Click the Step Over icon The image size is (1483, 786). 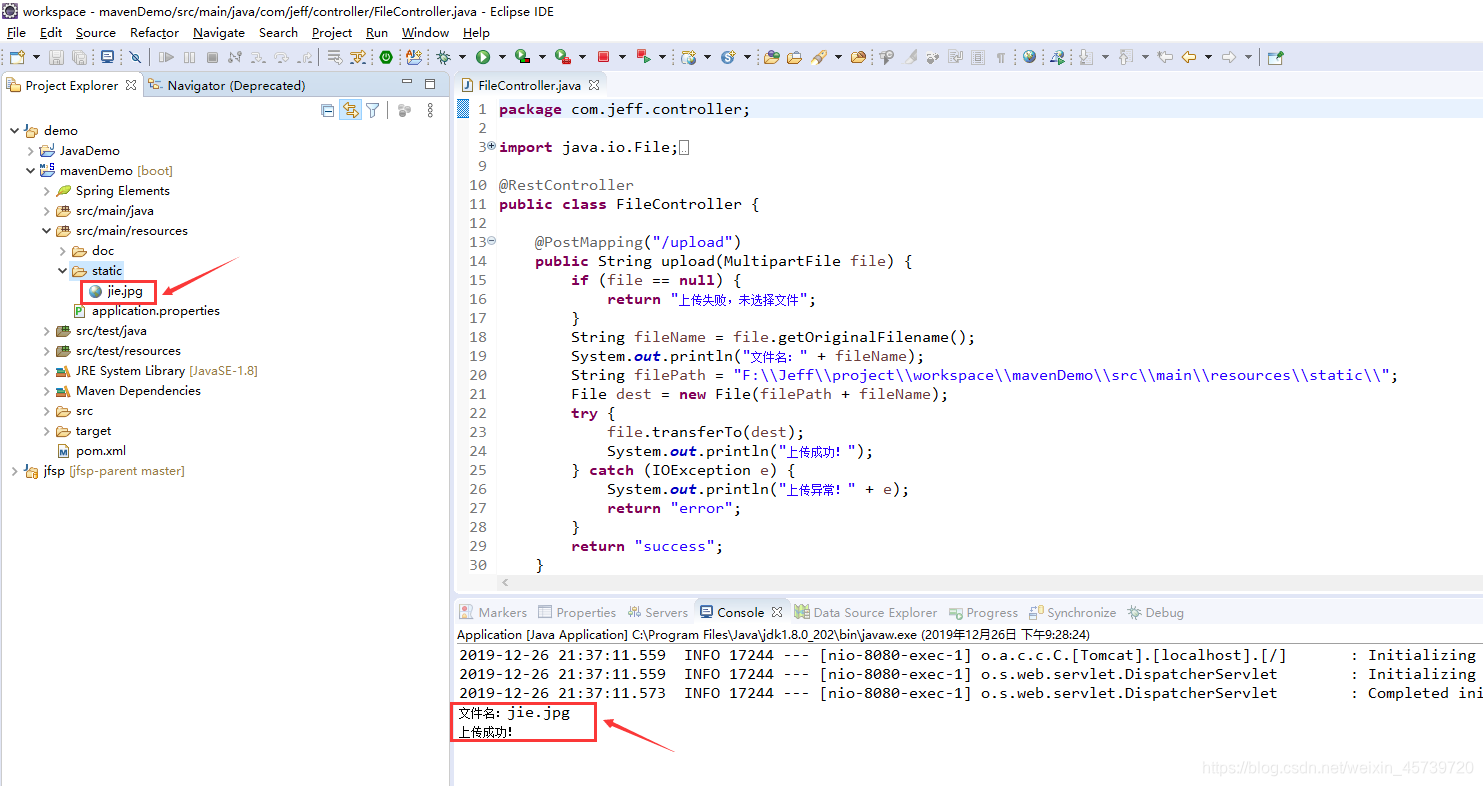(x=281, y=57)
